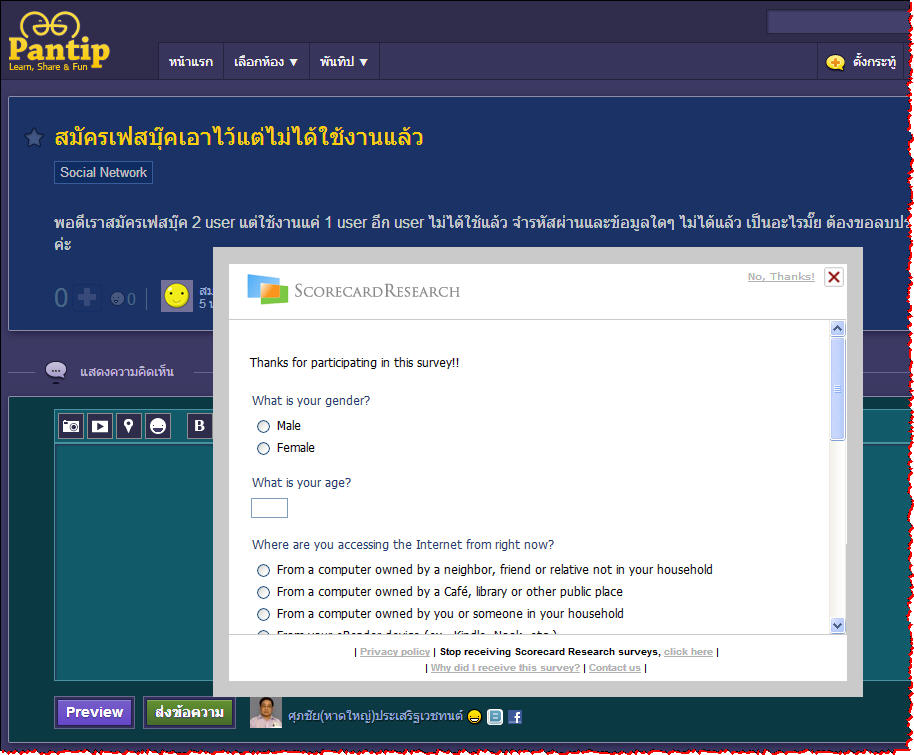Click the topic title สมัครเฟสบุ๊คเอาไว้
Screen dimensions: 914x755
239,138
